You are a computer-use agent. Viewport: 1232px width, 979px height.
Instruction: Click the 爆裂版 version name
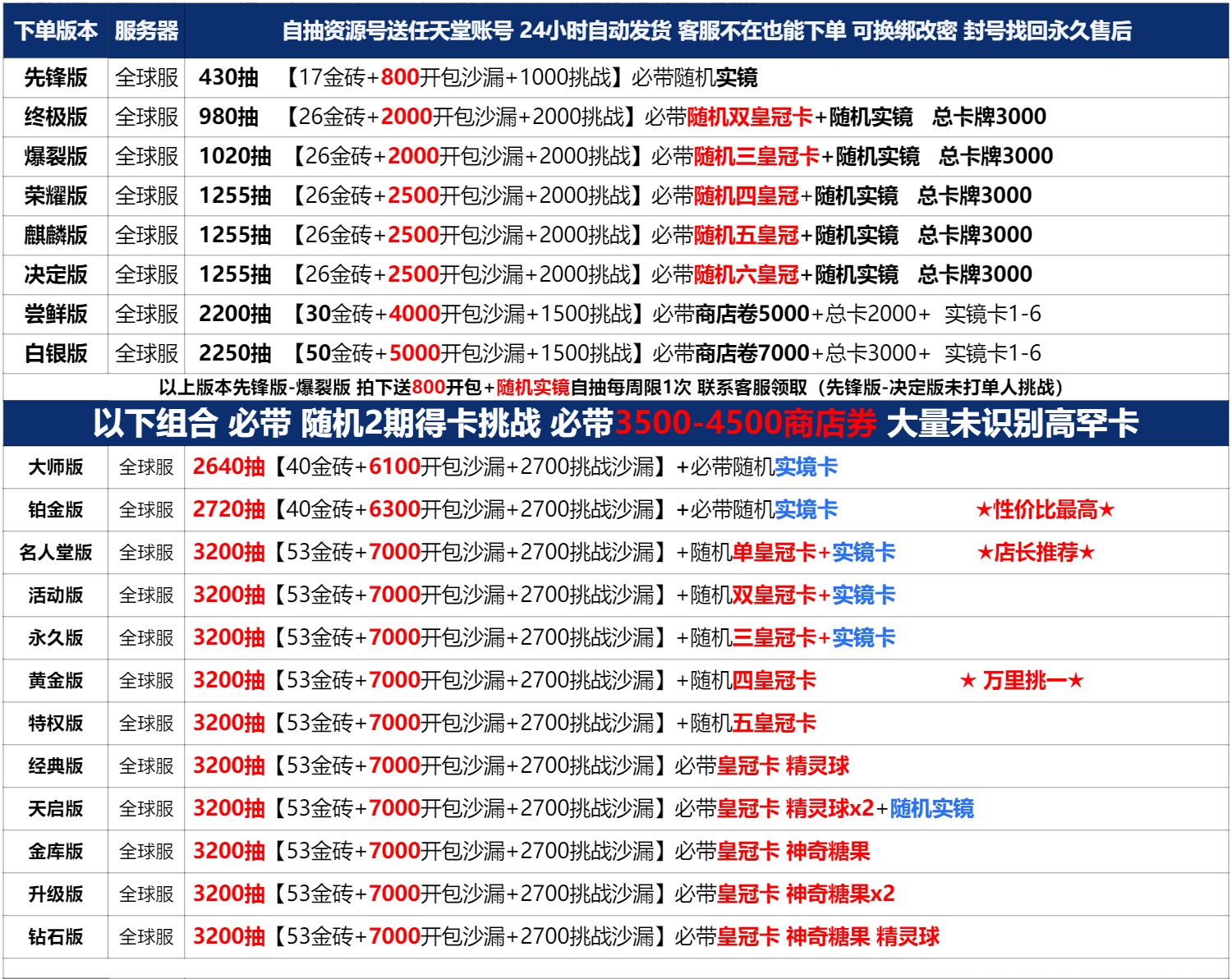click(55, 156)
